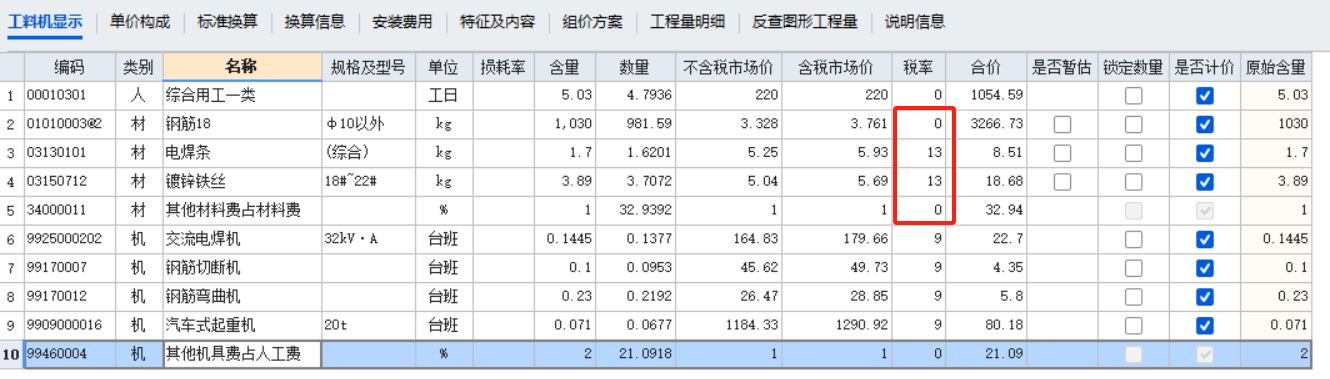Click the 原始含量 column header
This screenshot has width=1330, height=379.
coord(1275,67)
